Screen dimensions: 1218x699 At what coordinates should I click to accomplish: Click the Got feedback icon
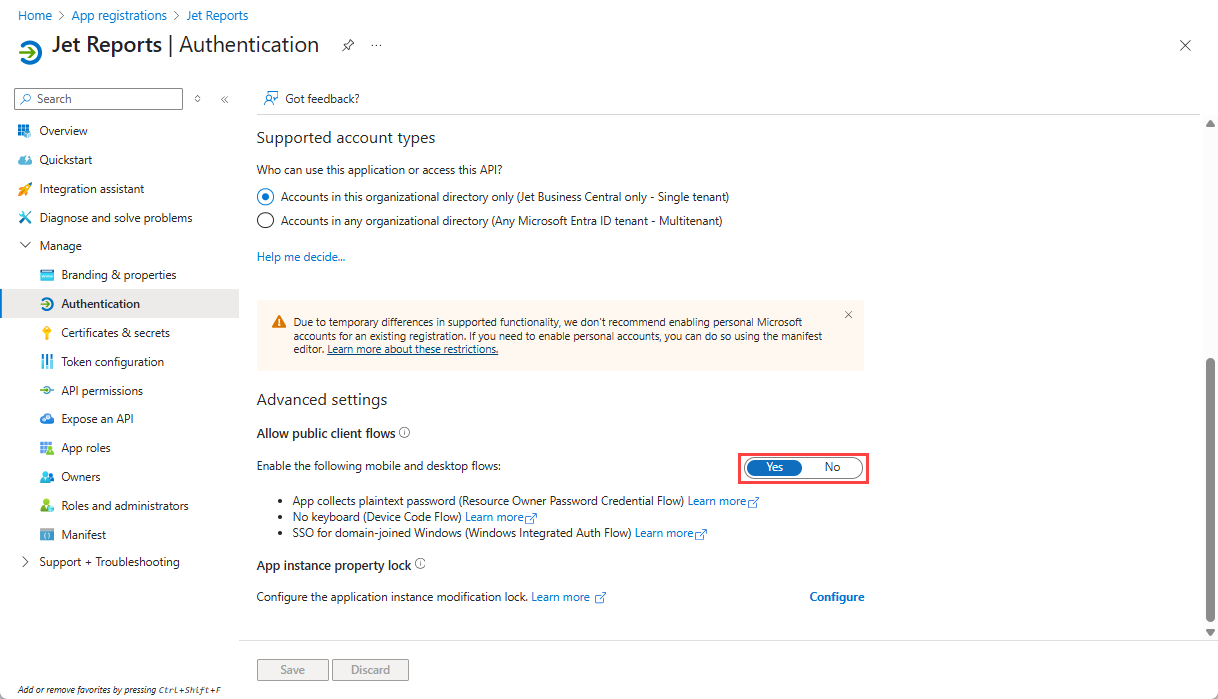pyautogui.click(x=270, y=99)
